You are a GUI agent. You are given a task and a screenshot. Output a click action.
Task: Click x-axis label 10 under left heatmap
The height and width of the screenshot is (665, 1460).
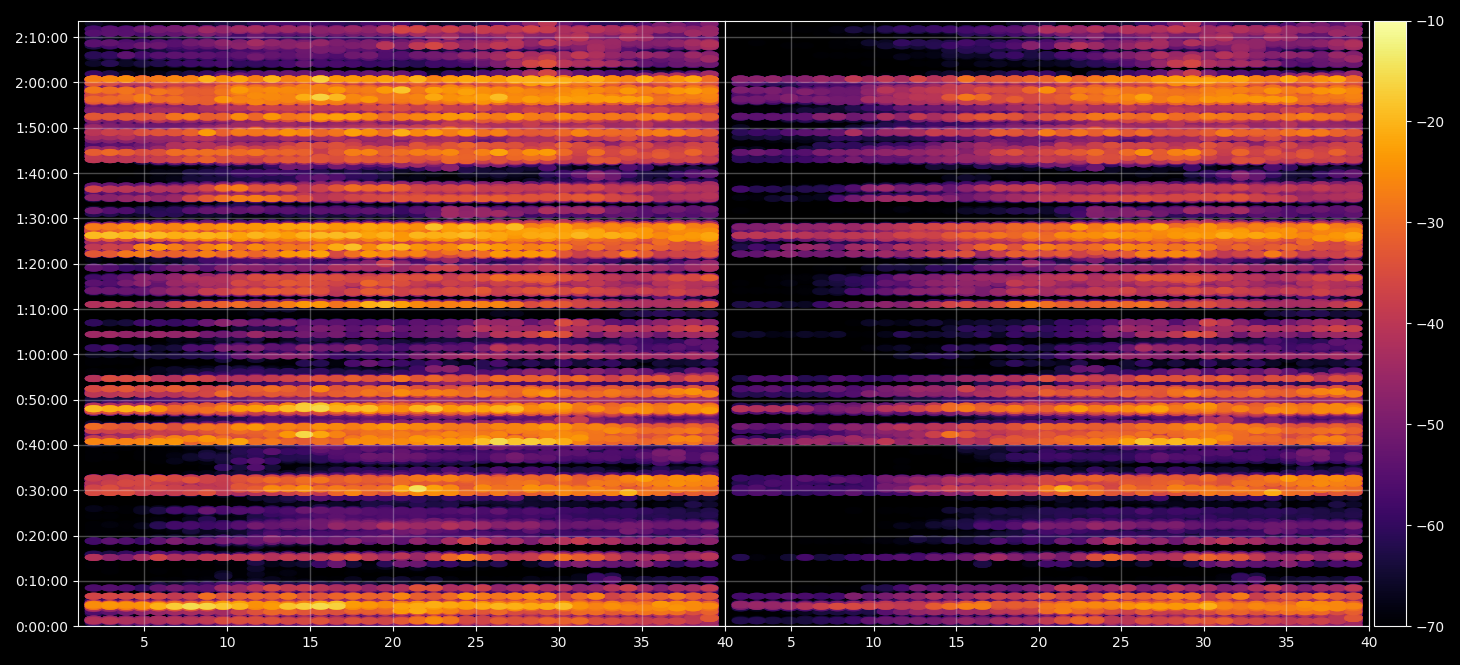[227, 641]
